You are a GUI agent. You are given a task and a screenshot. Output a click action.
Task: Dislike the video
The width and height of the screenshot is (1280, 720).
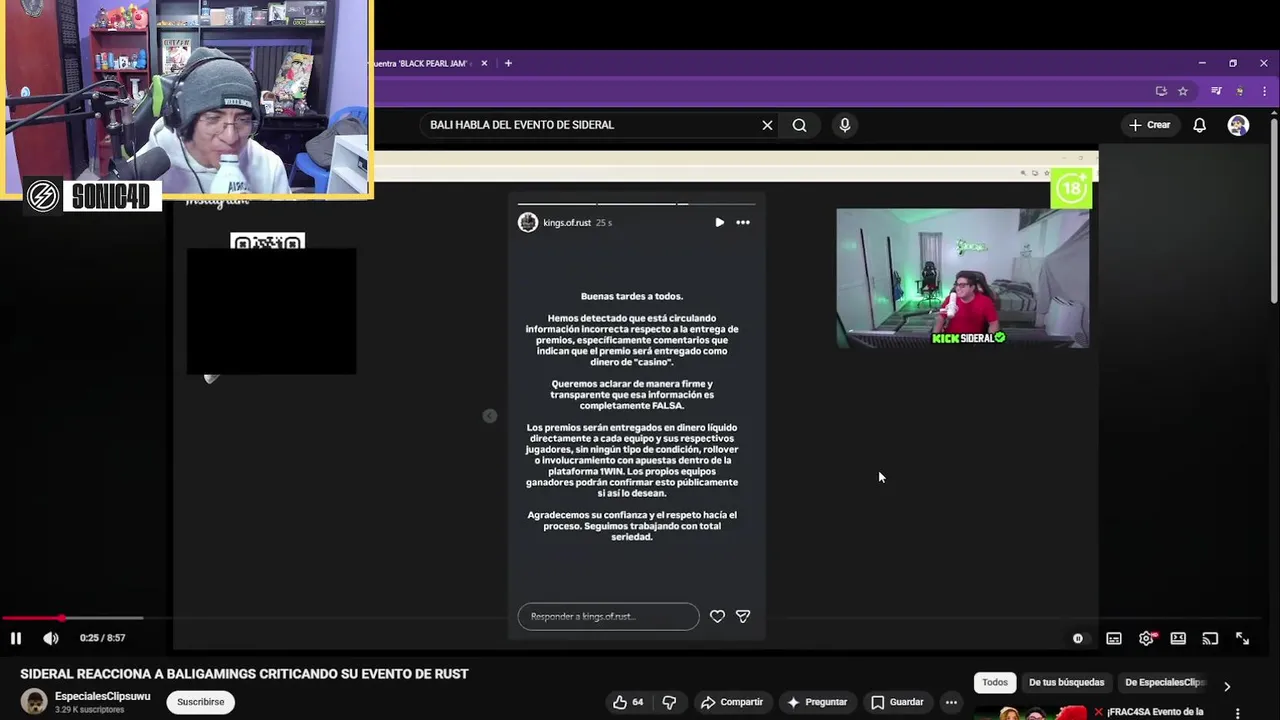point(670,702)
